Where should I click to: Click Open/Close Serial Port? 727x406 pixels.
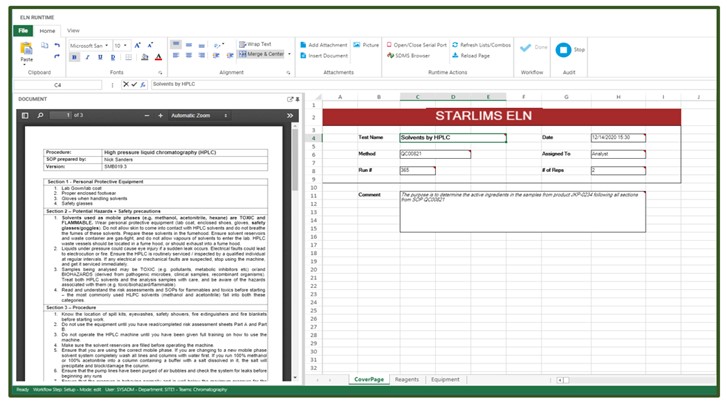416,45
